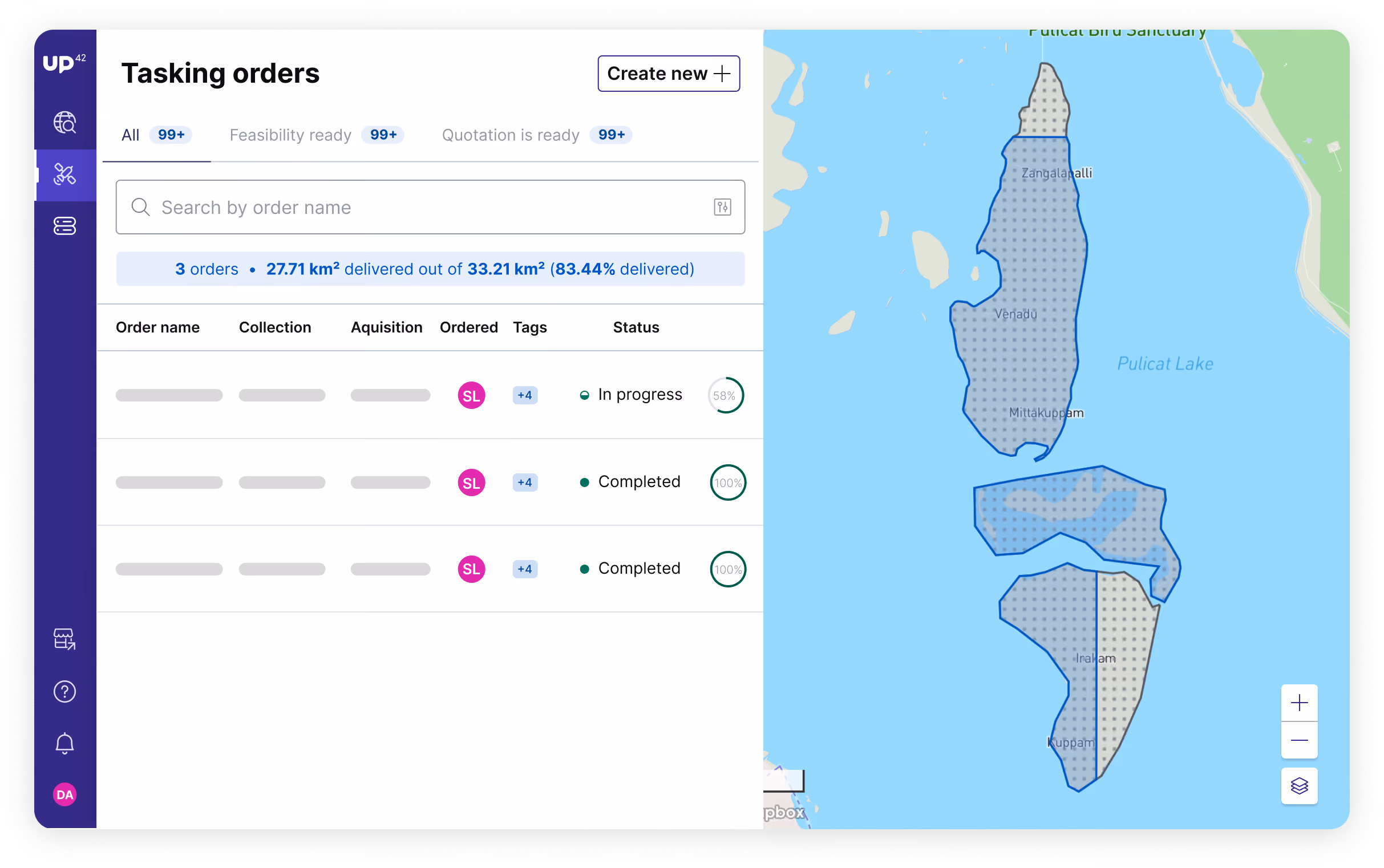Viewport: 1384px width, 868px height.
Task: Open the search filter settings icon
Action: pyautogui.click(x=722, y=206)
